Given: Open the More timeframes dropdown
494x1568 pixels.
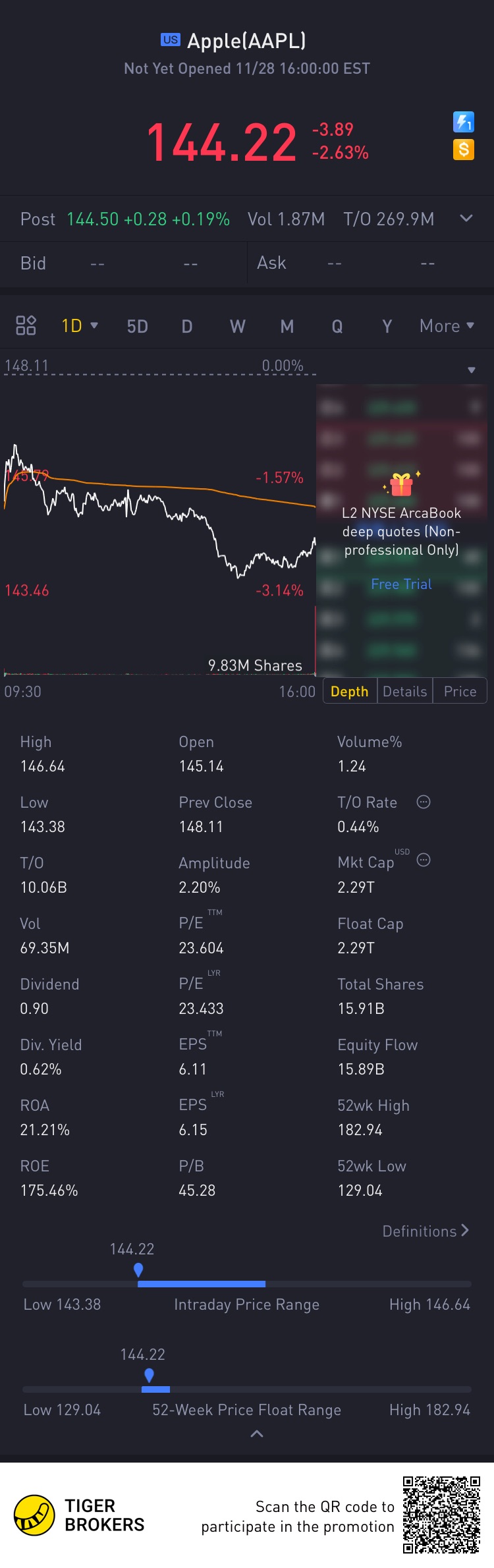Looking at the screenshot, I should (447, 325).
